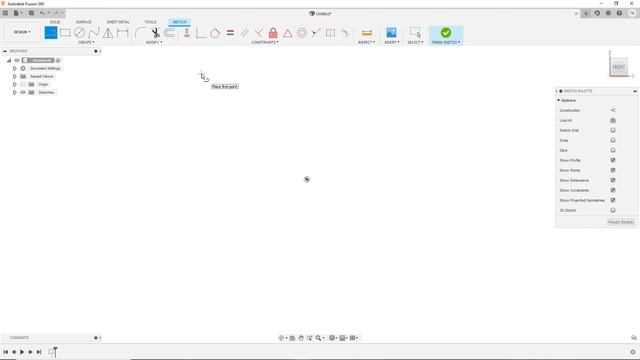Toggle Snap checkbox
Viewport: 640px width, 360px height.
613,140
